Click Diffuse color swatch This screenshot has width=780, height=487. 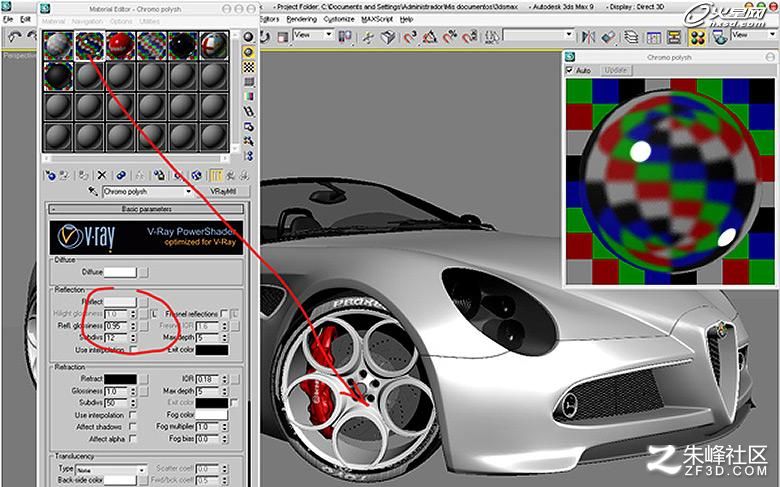coord(119,272)
